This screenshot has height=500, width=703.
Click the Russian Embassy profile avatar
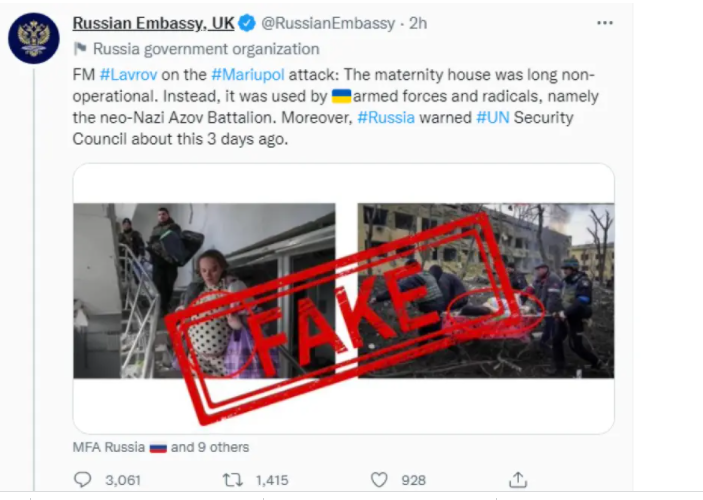click(x=34, y=38)
